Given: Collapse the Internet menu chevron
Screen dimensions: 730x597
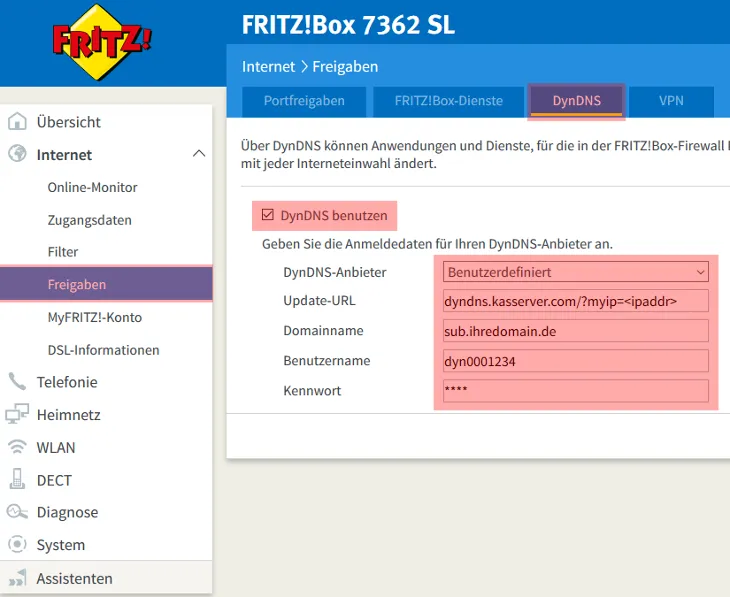Looking at the screenshot, I should 199,153.
